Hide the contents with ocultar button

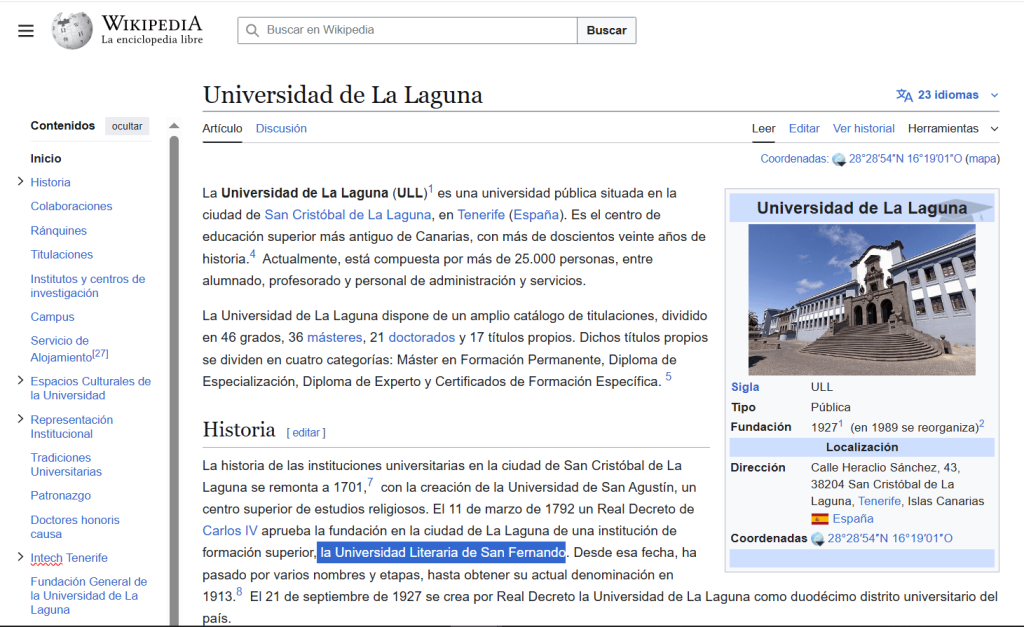point(127,126)
